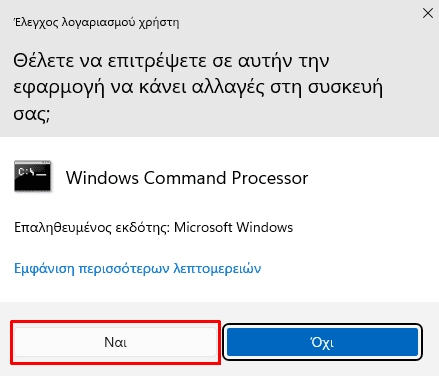Click the word εφαρμογή in the heading
The image size is (439, 376).
59,88
